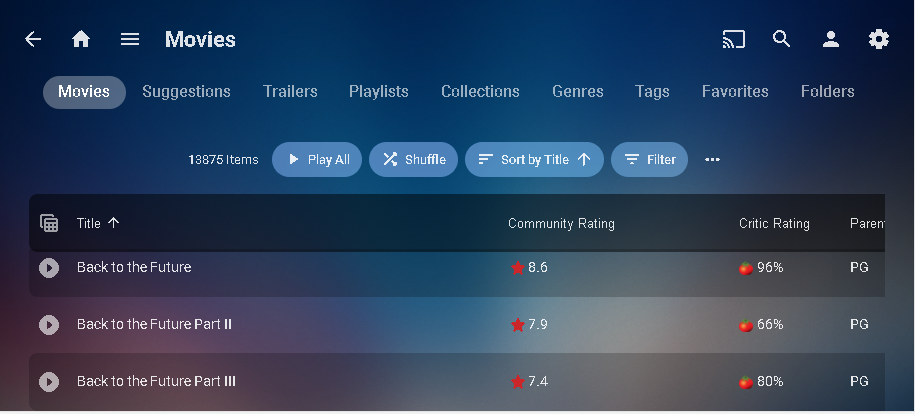Open the Sort by Title dropdown
Image resolution: width=915 pixels, height=414 pixels.
[534, 159]
